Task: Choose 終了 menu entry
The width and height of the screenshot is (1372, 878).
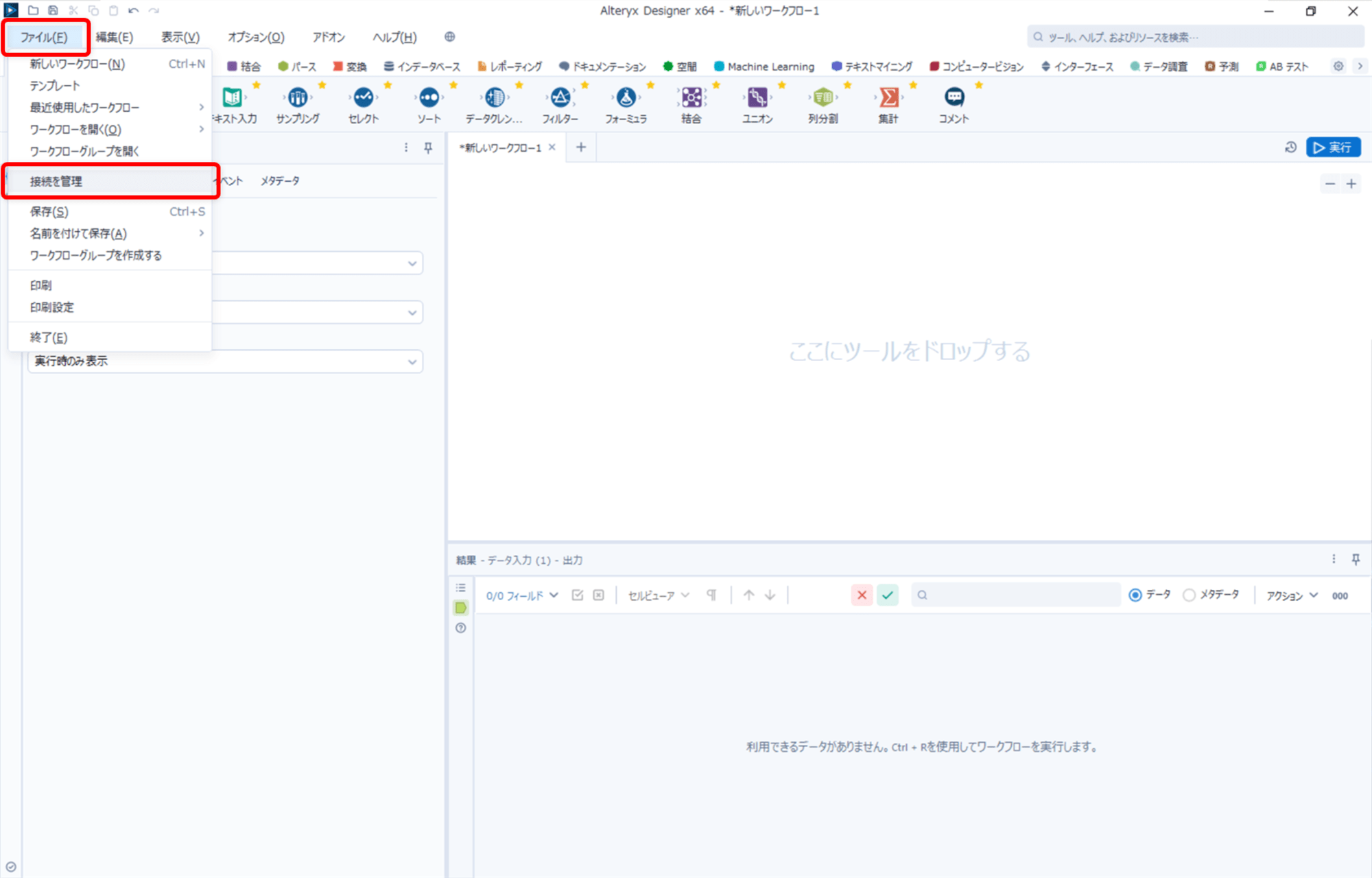Action: click(110, 337)
